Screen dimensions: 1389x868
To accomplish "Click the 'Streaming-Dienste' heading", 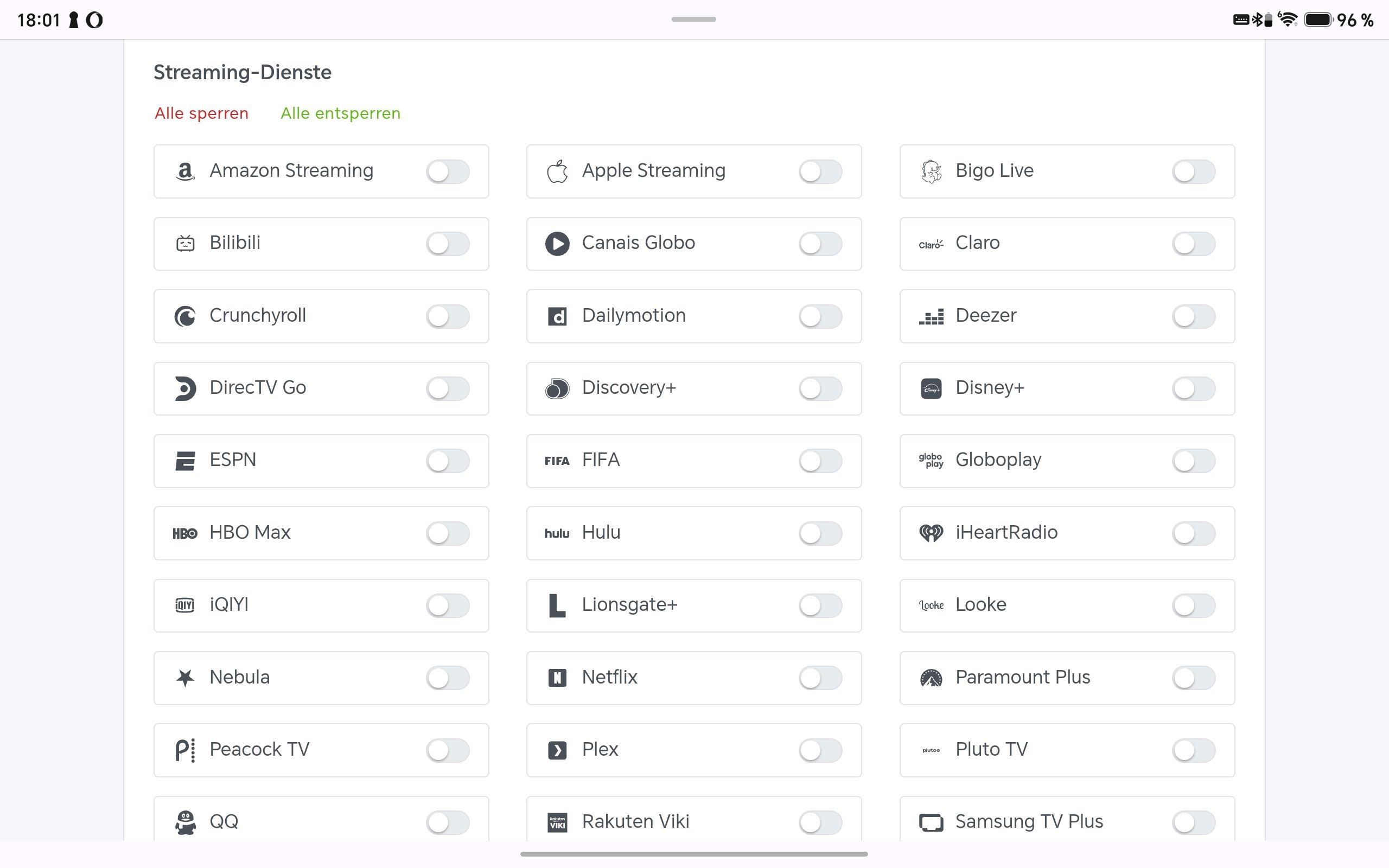I will tap(242, 72).
